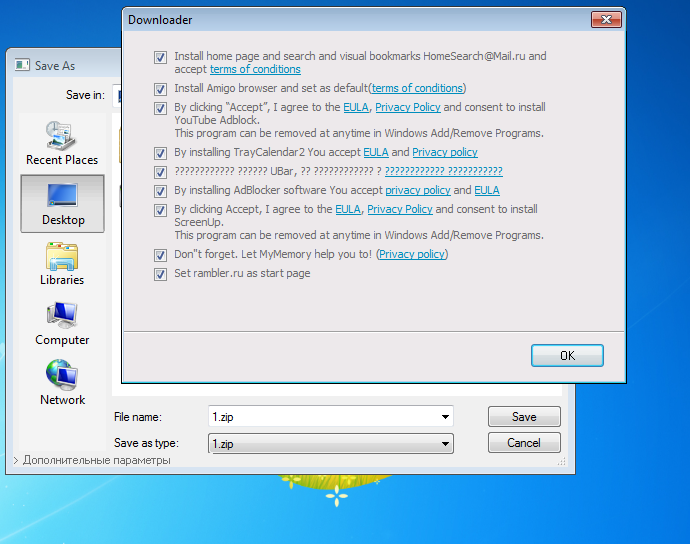Viewport: 690px width, 544px height.
Task: Click OK in Downloader dialog
Action: click(x=567, y=356)
